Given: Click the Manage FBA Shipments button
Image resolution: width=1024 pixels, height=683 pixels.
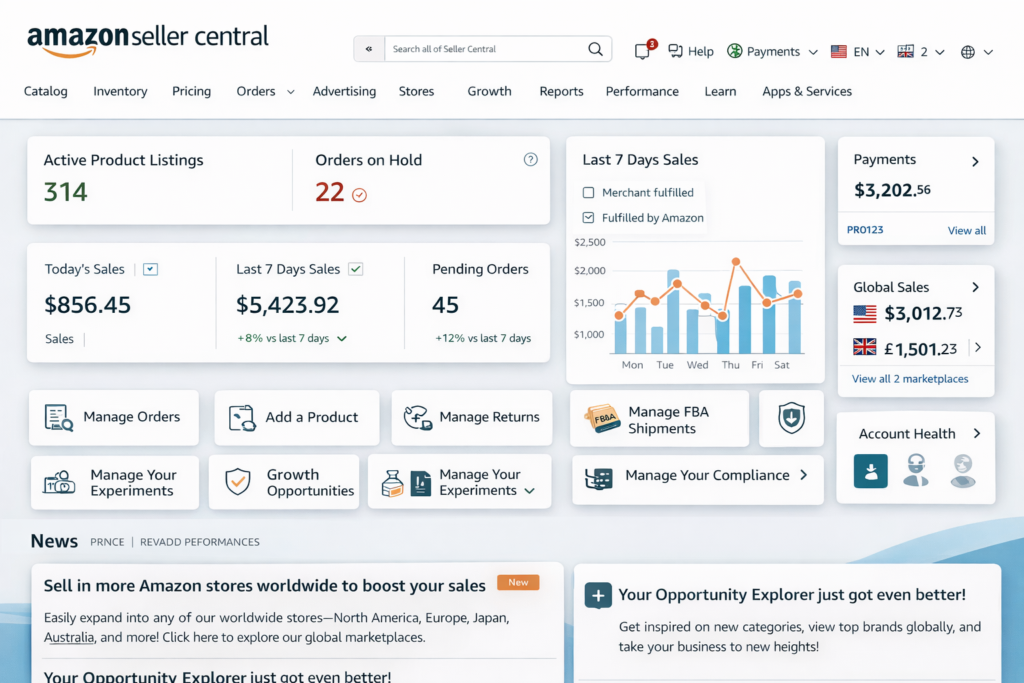Looking at the screenshot, I should [660, 419].
